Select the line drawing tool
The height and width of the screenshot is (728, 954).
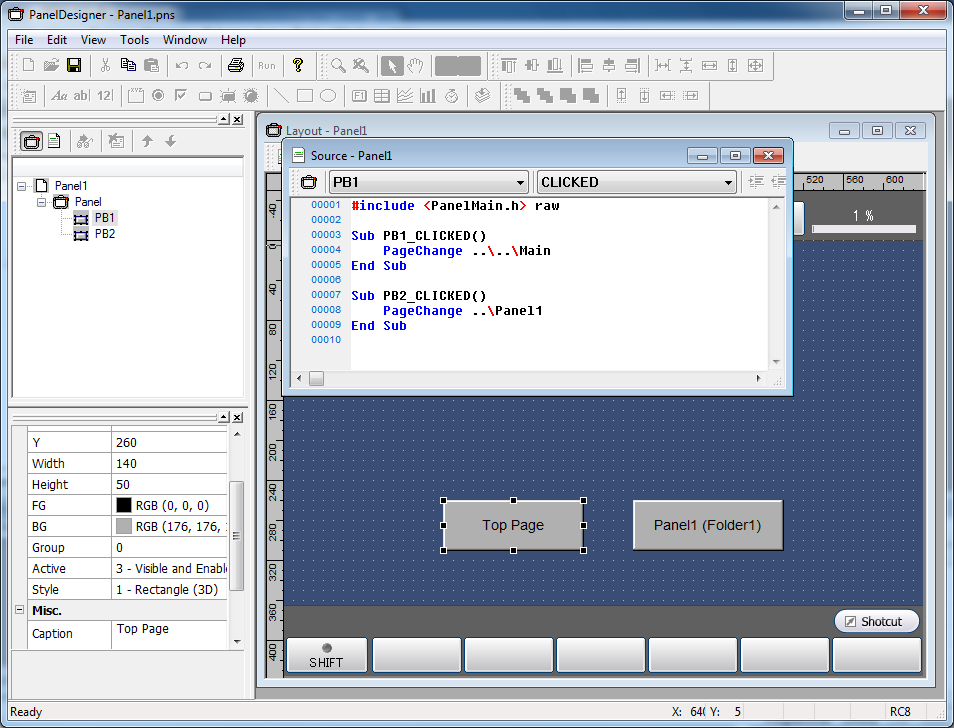pos(281,96)
